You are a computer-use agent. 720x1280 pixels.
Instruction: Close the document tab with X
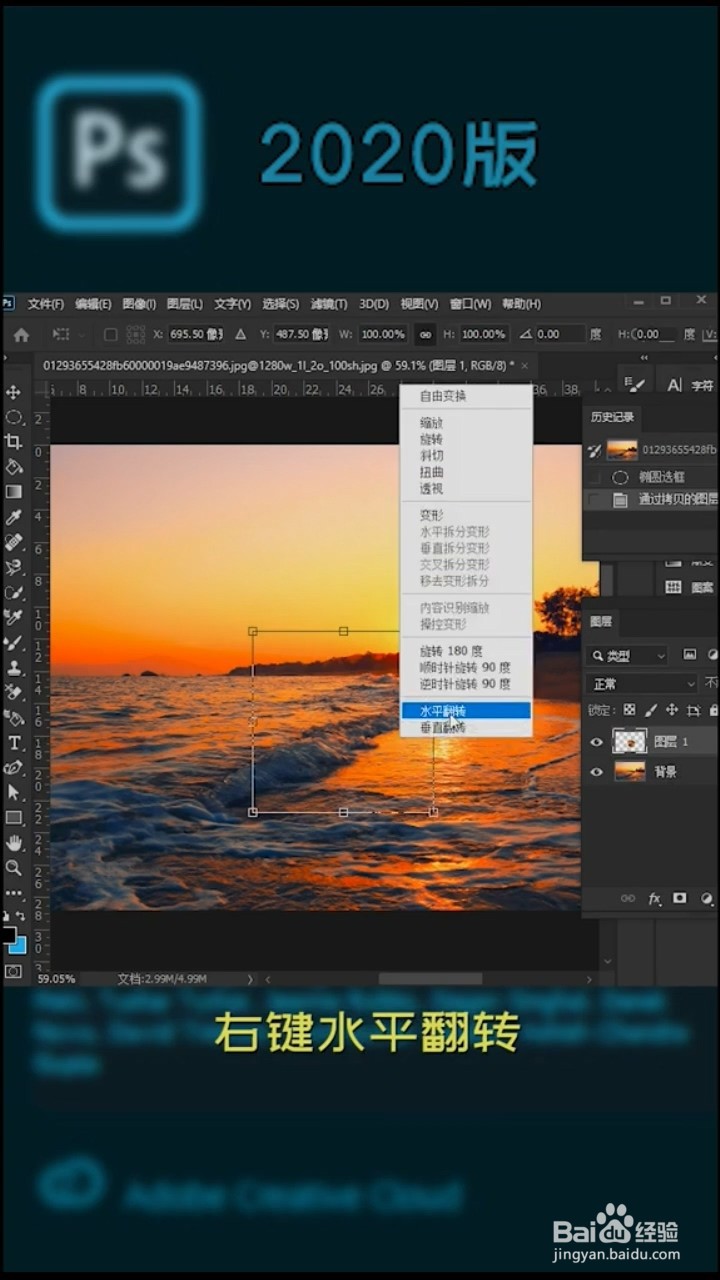point(525,365)
